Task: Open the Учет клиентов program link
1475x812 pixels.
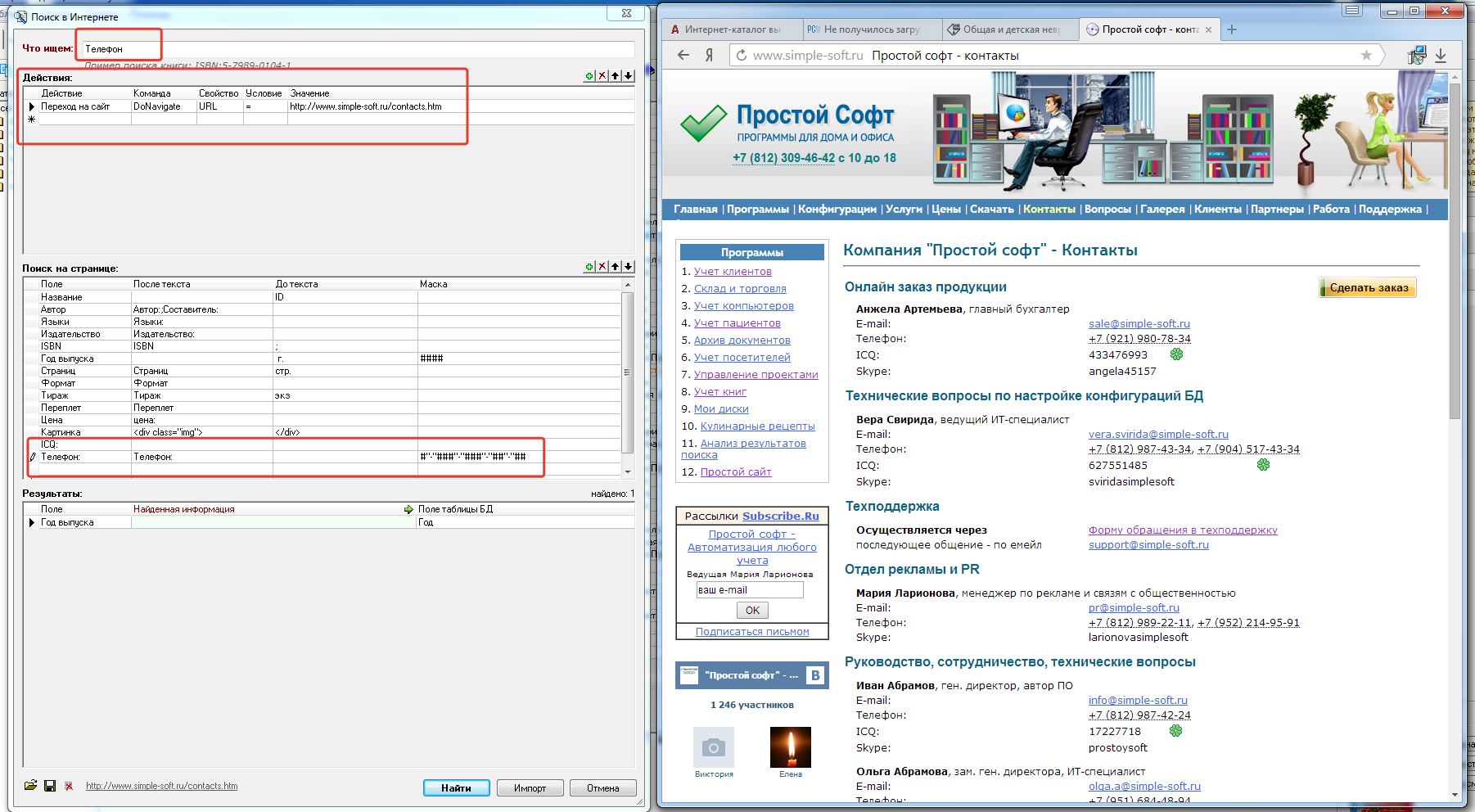Action: pyautogui.click(x=733, y=272)
